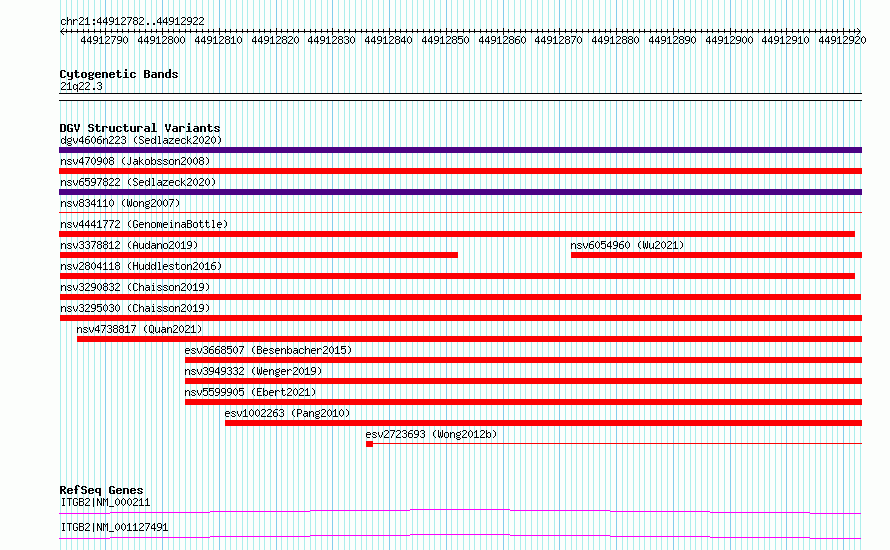Select ruler position 44912790
The image size is (890, 550).
(104, 40)
